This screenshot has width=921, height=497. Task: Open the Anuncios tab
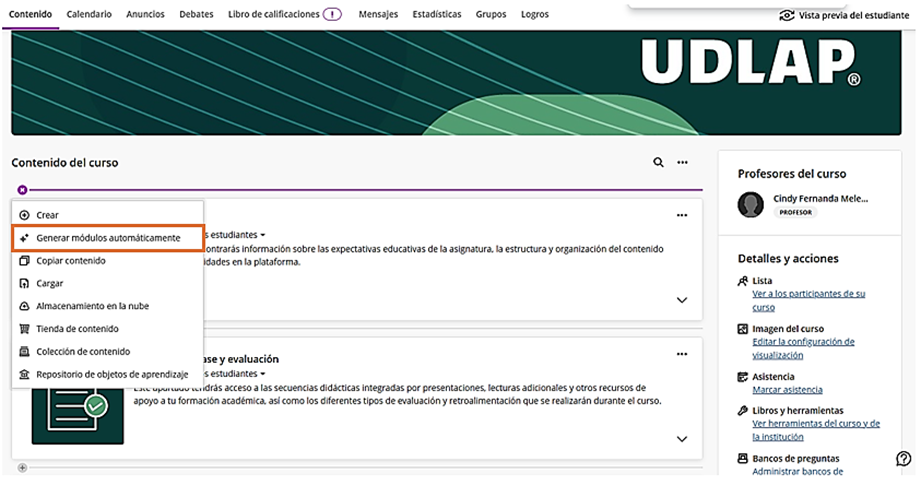pyautogui.click(x=146, y=14)
